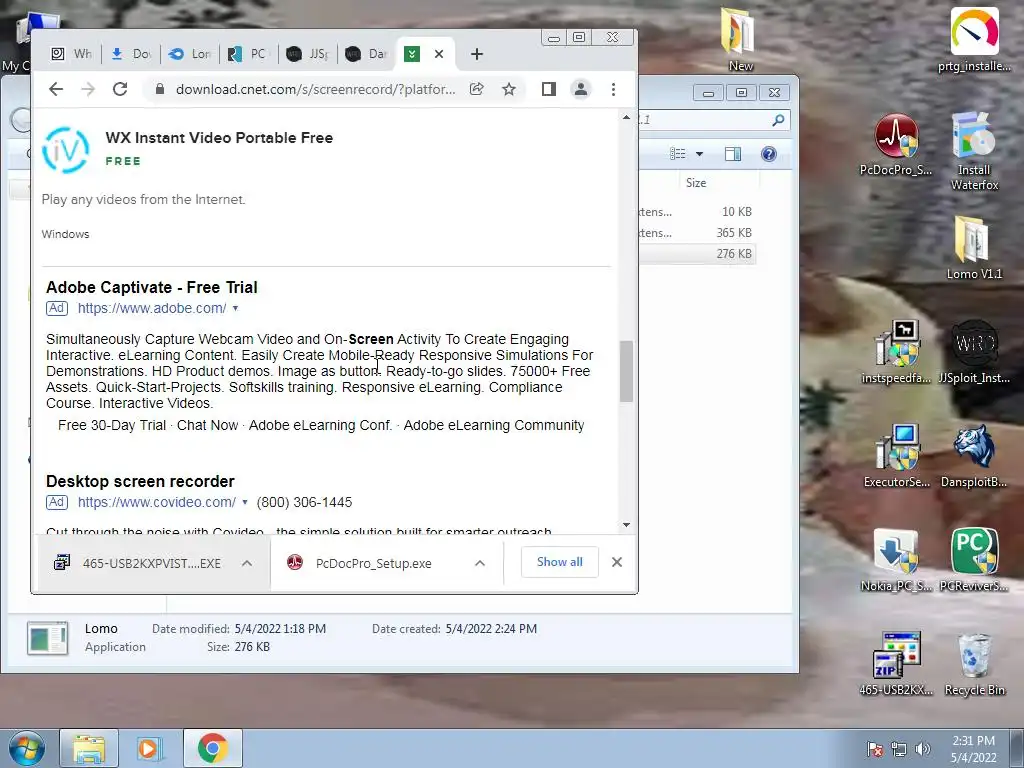The height and width of the screenshot is (768, 1024).
Task: Open Desktop screen recorder ad heading
Action: click(140, 481)
